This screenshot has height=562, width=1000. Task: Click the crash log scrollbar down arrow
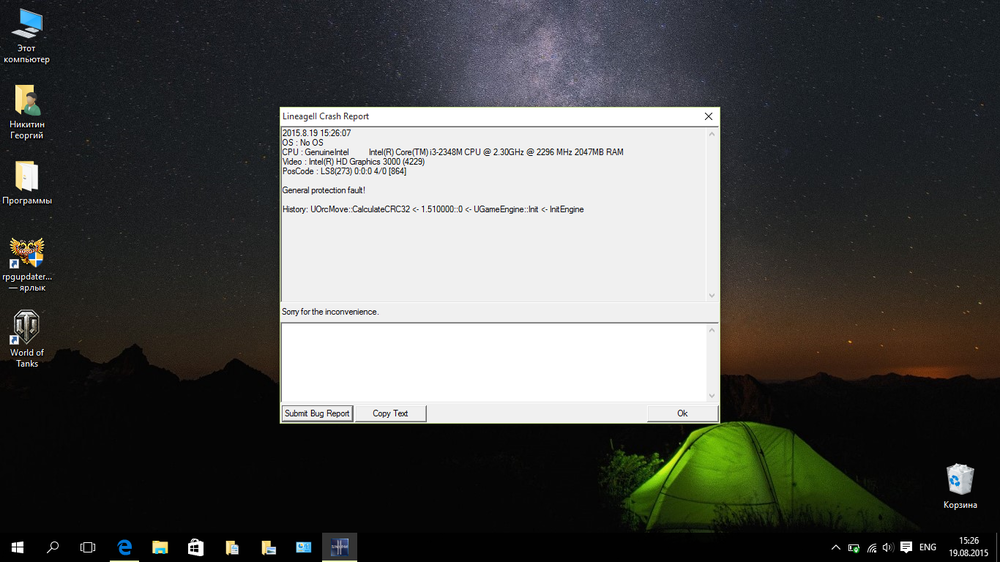point(712,295)
